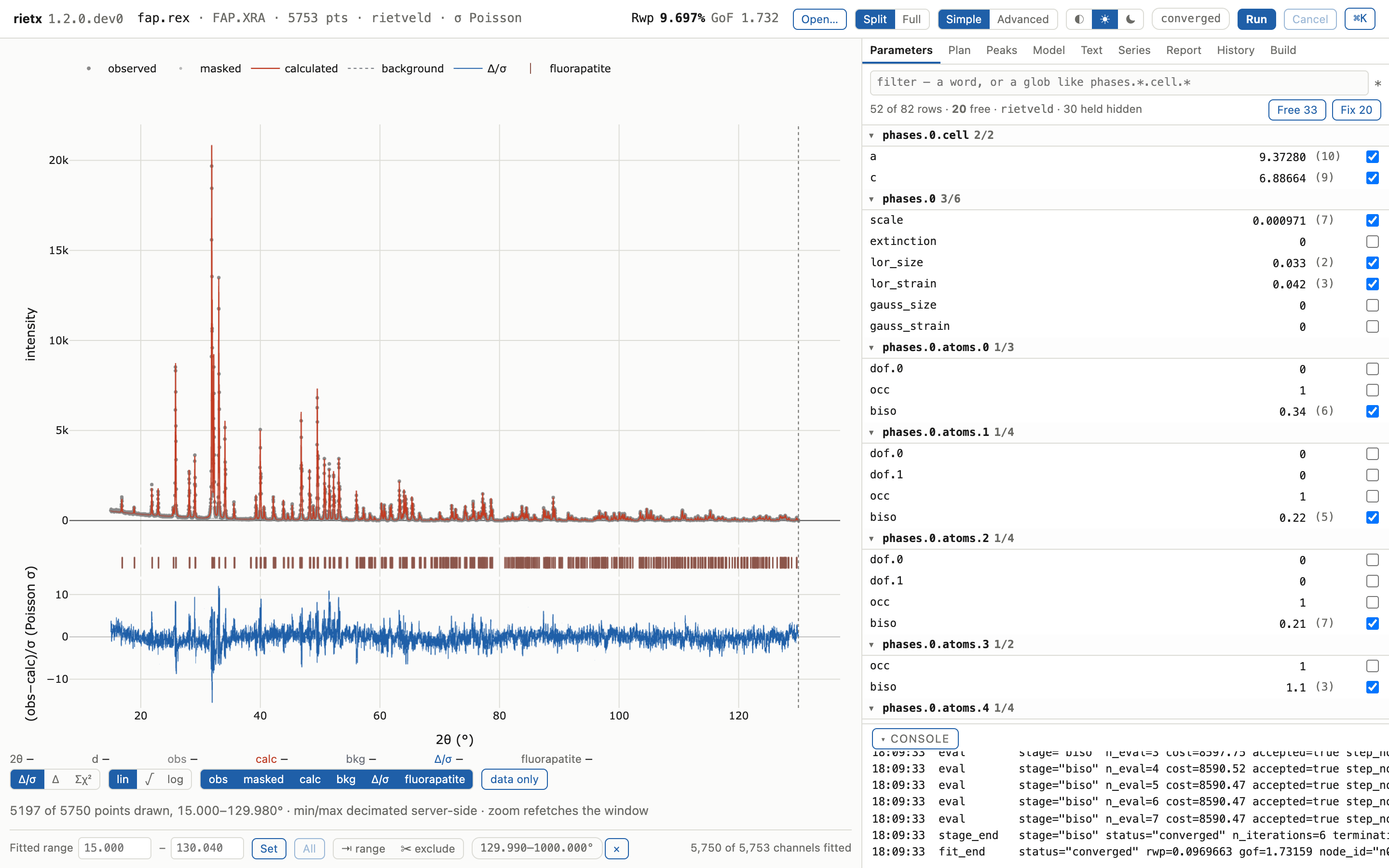
Task: Collapse the phases.0.atoms.0 group
Action: coord(872,348)
